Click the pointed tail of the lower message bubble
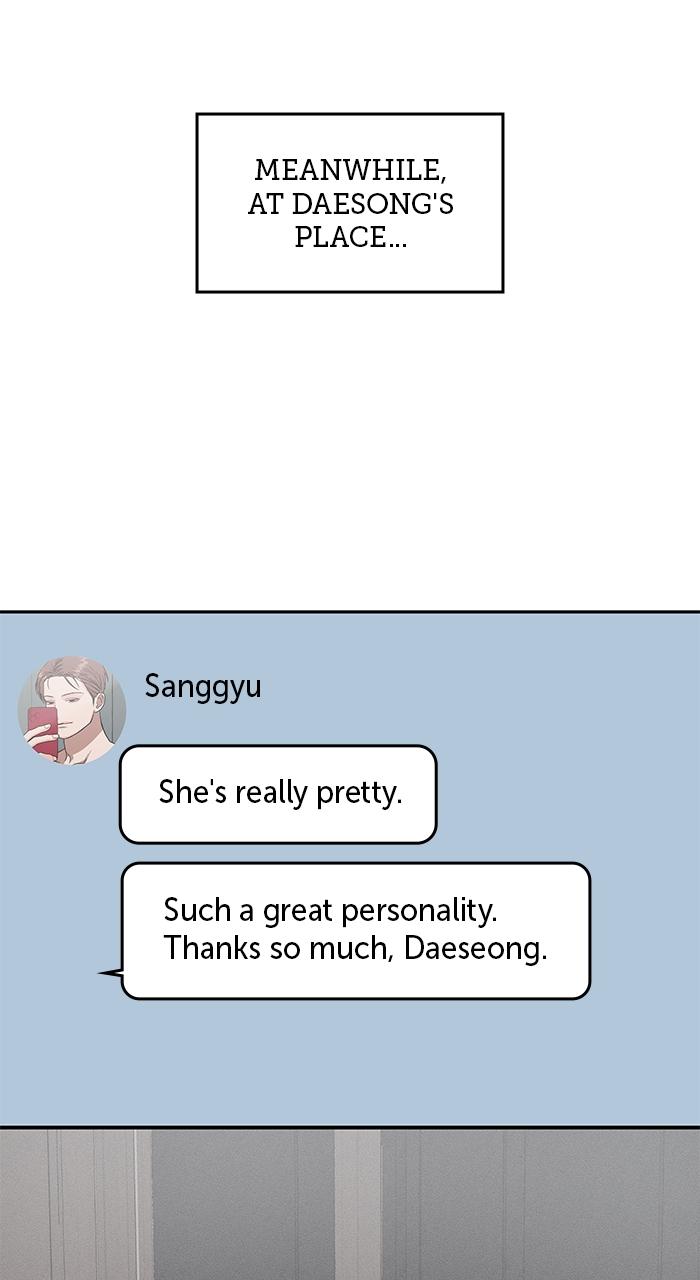 tap(110, 972)
